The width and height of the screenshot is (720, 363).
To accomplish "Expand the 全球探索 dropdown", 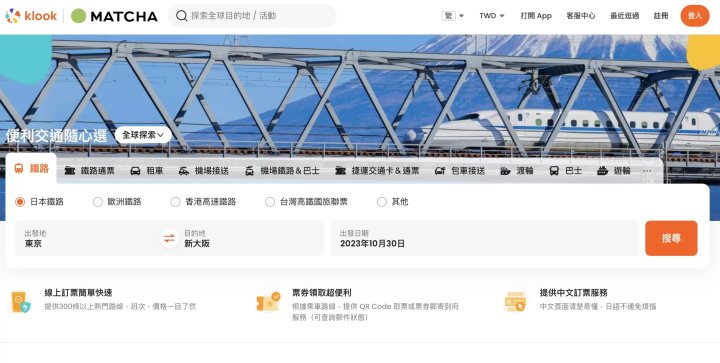I will coord(143,135).
